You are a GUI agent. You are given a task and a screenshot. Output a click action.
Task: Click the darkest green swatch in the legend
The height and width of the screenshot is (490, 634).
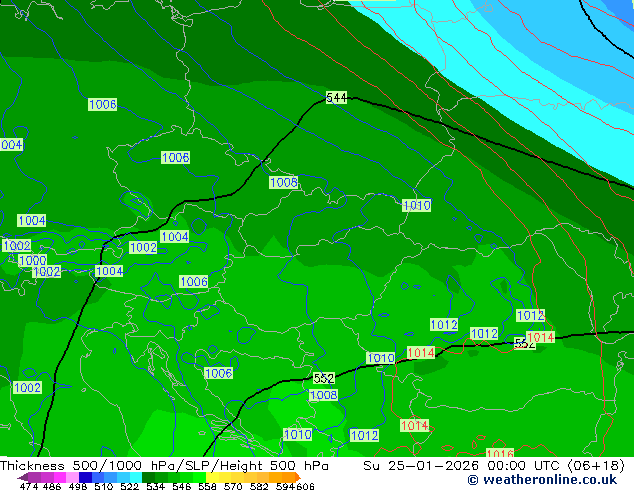click(148, 477)
